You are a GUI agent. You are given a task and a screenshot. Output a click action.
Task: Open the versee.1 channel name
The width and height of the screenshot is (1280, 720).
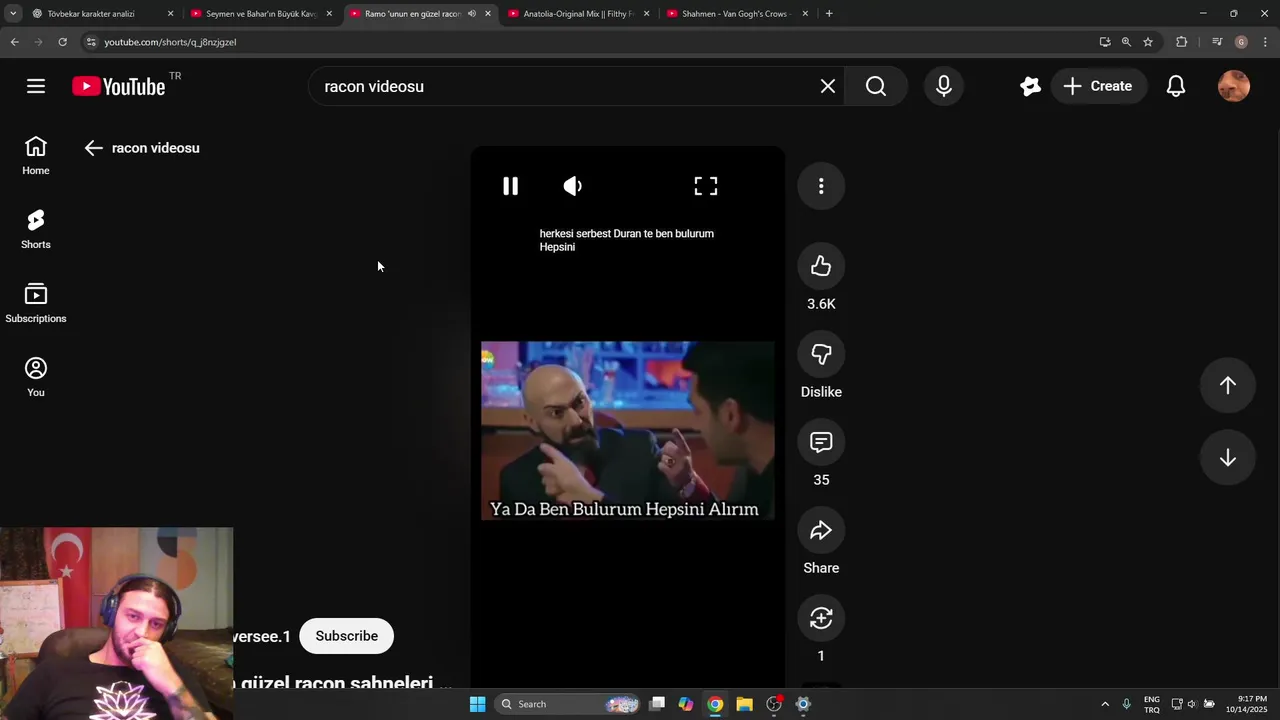click(x=262, y=636)
